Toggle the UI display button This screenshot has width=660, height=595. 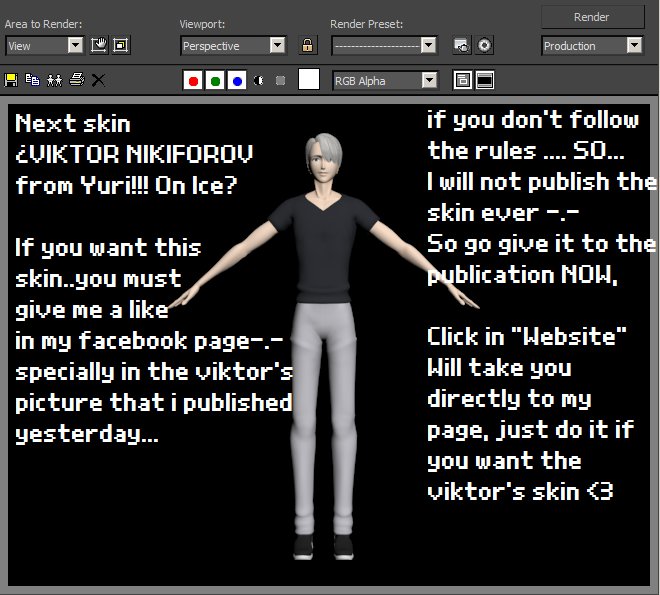pos(484,80)
